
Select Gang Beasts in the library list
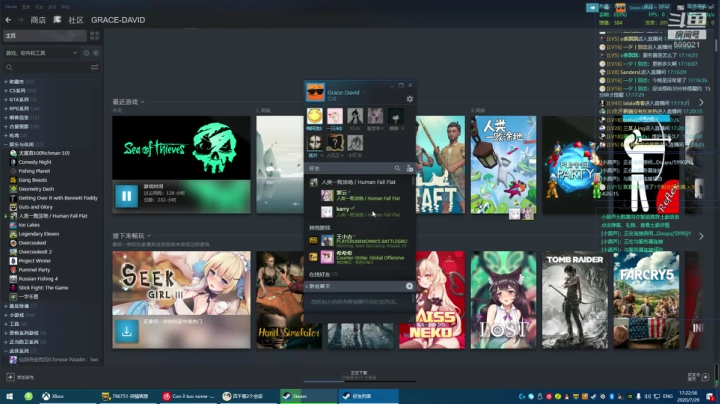point(33,180)
